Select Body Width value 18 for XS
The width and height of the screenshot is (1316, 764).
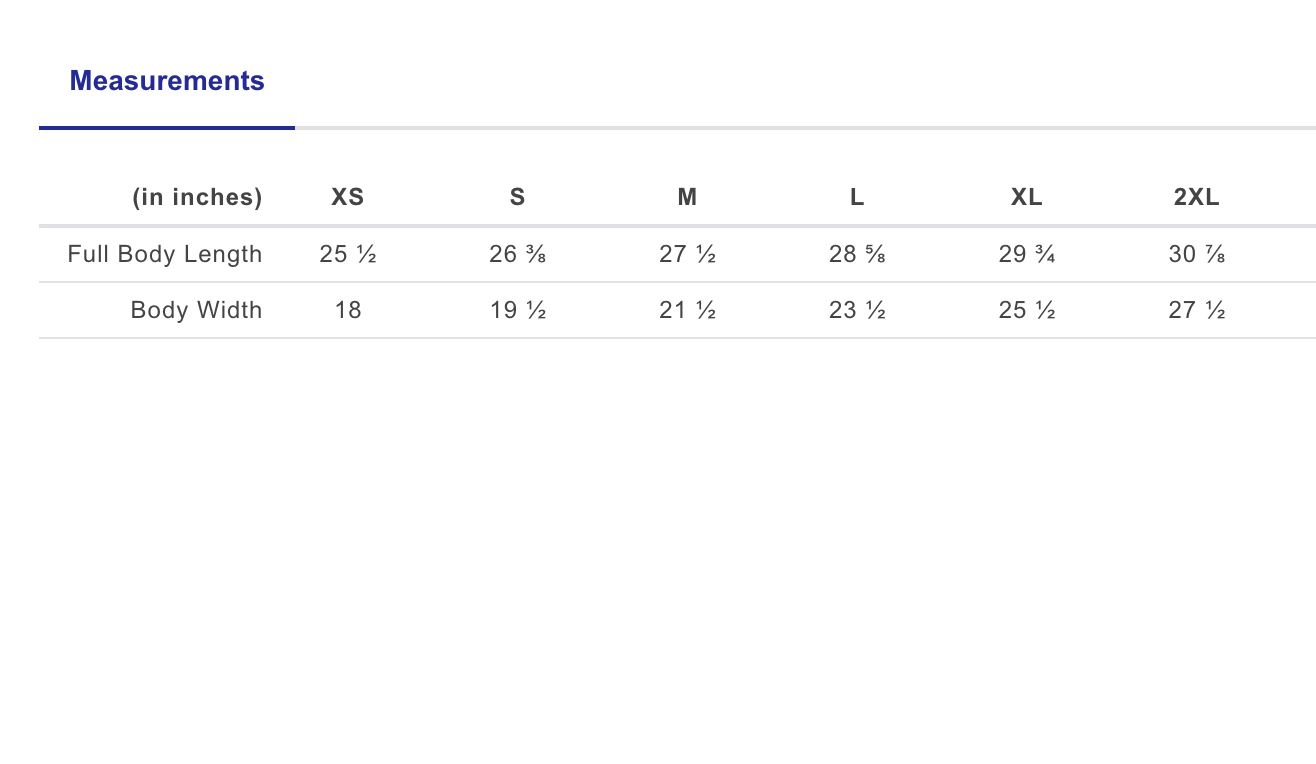[x=348, y=310]
